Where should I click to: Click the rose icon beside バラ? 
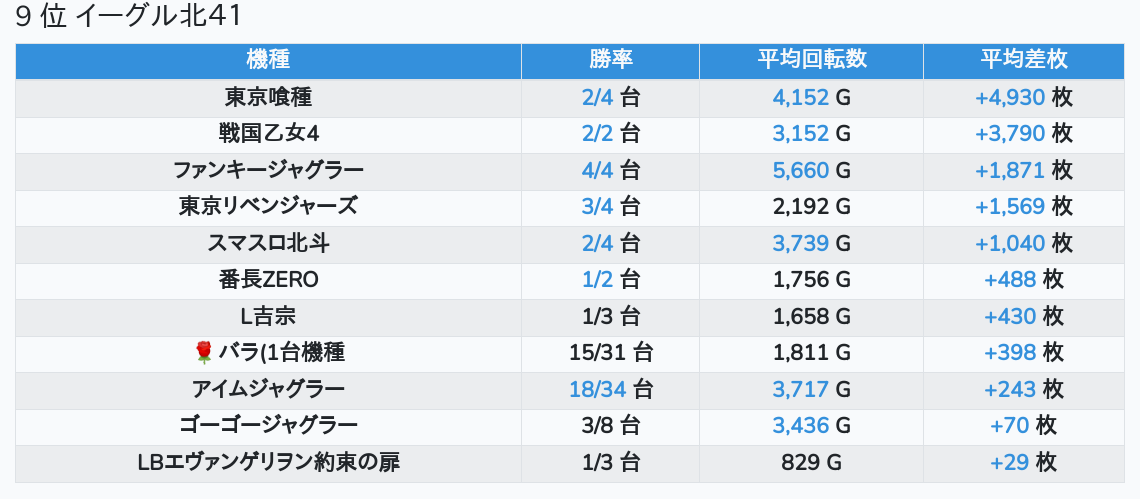pos(204,352)
